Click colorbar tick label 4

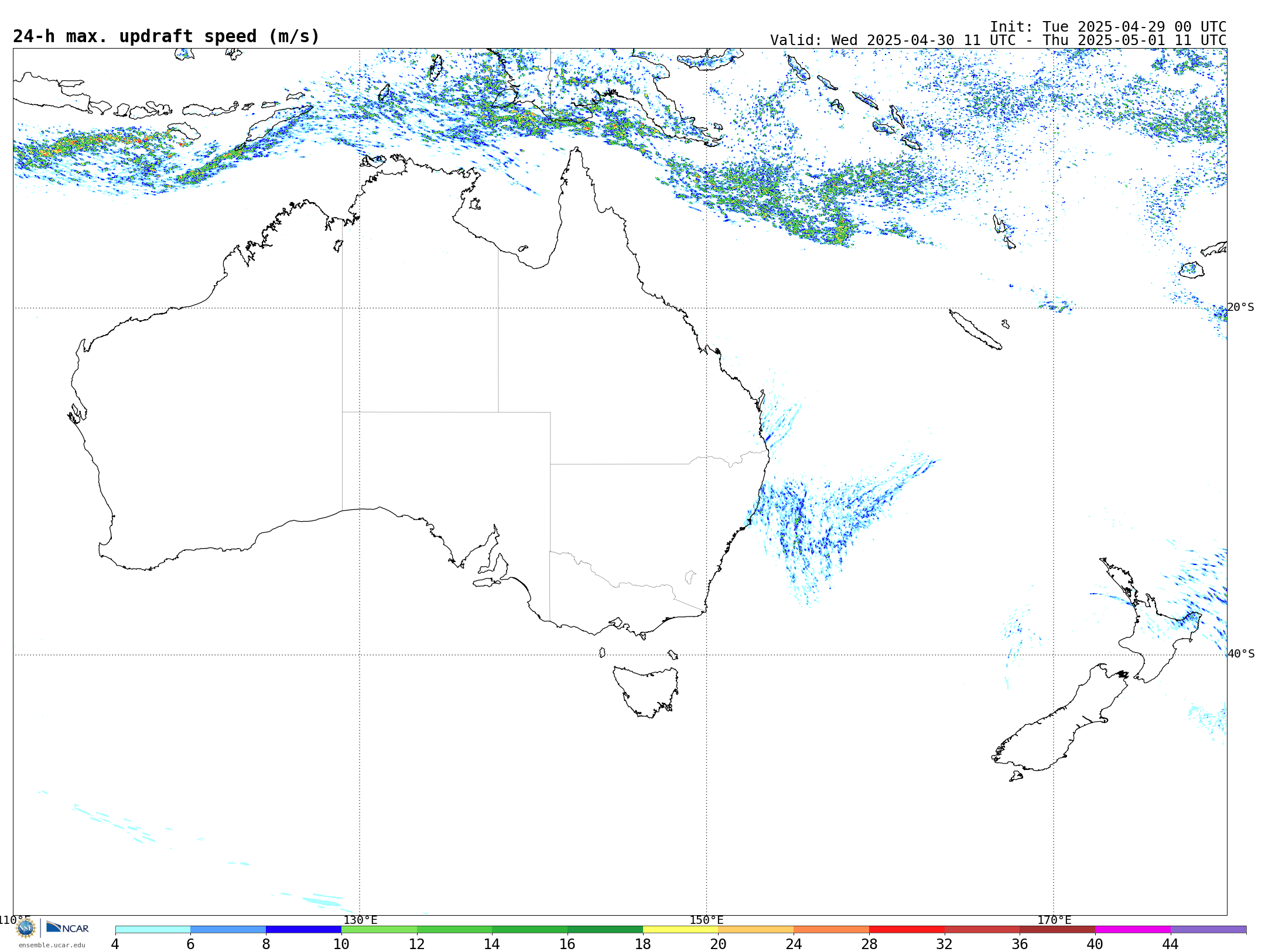click(x=115, y=944)
